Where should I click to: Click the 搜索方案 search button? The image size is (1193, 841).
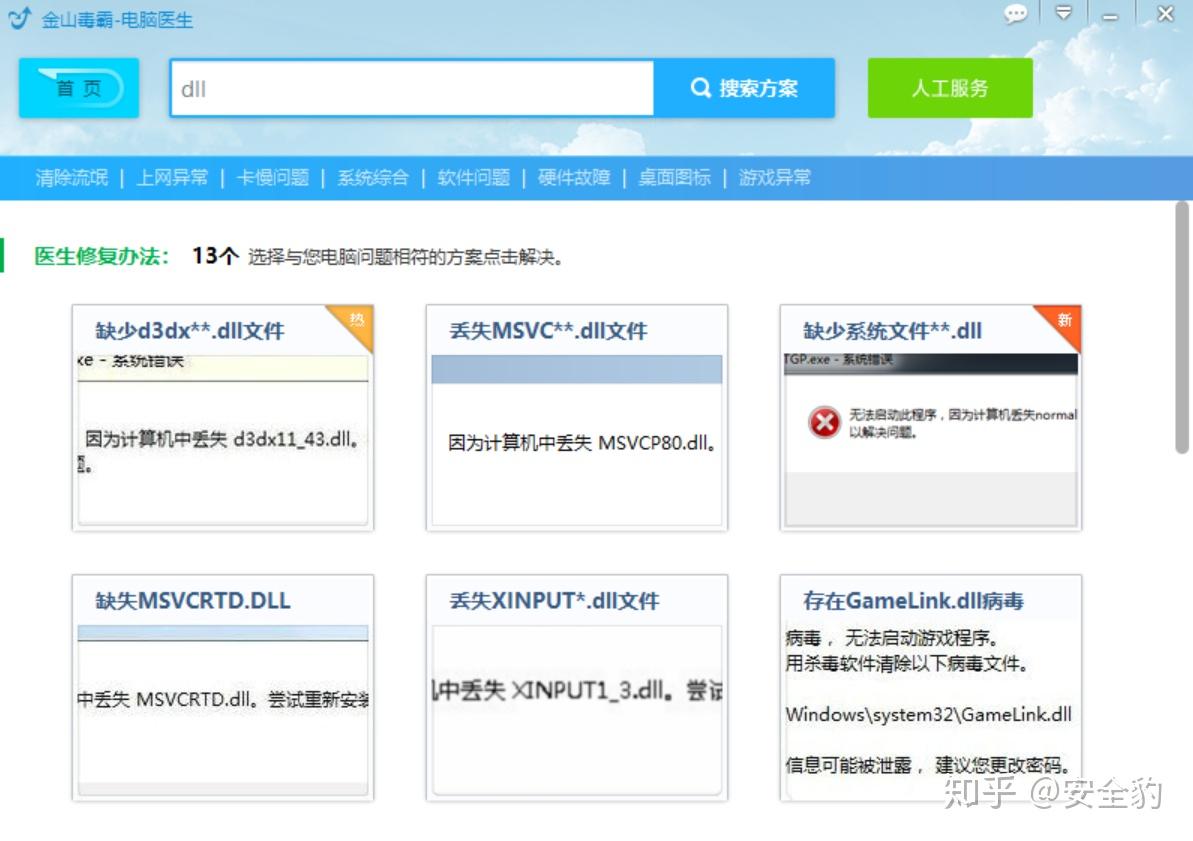coord(744,88)
